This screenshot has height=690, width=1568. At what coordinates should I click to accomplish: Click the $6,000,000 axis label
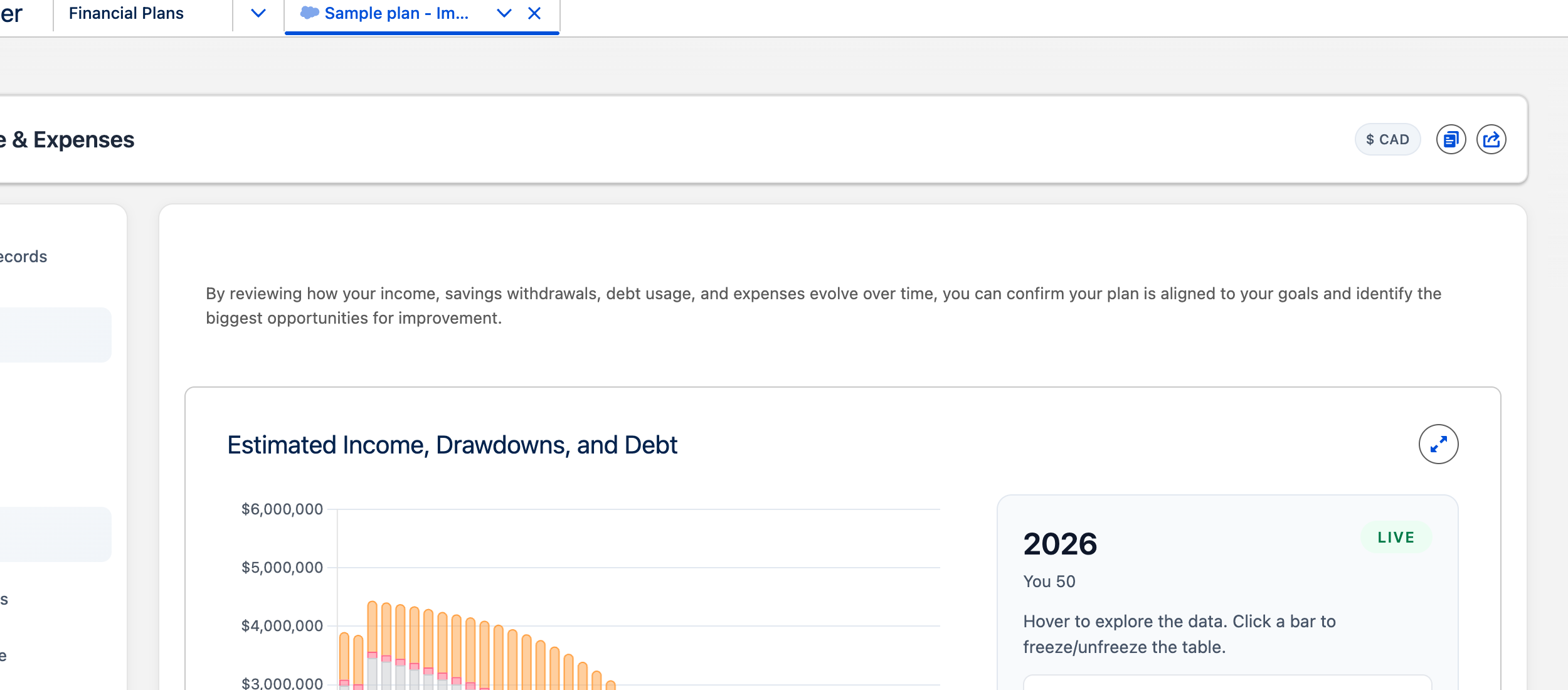282,509
